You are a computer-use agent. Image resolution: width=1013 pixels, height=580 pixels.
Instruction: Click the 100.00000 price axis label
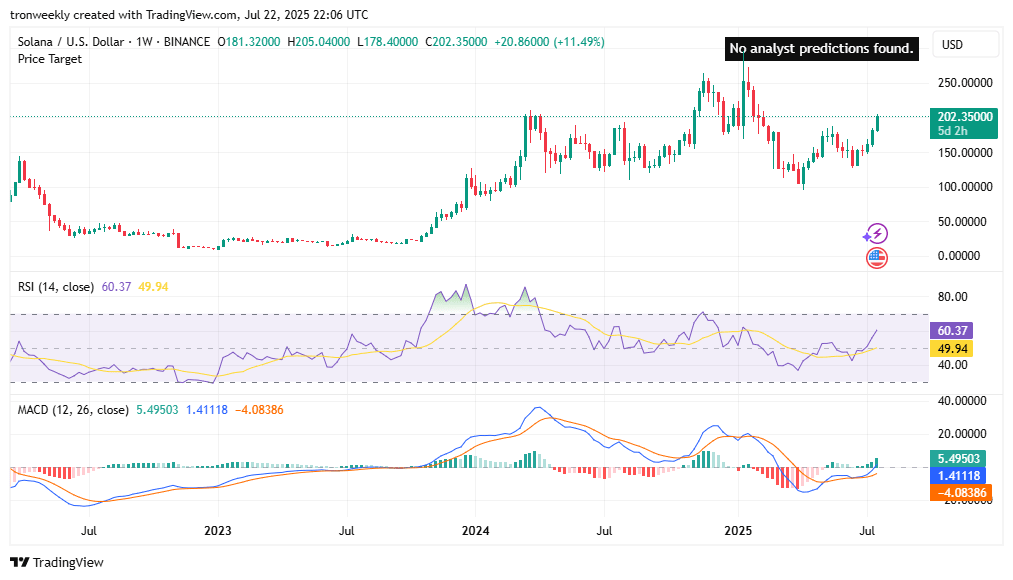pos(965,187)
